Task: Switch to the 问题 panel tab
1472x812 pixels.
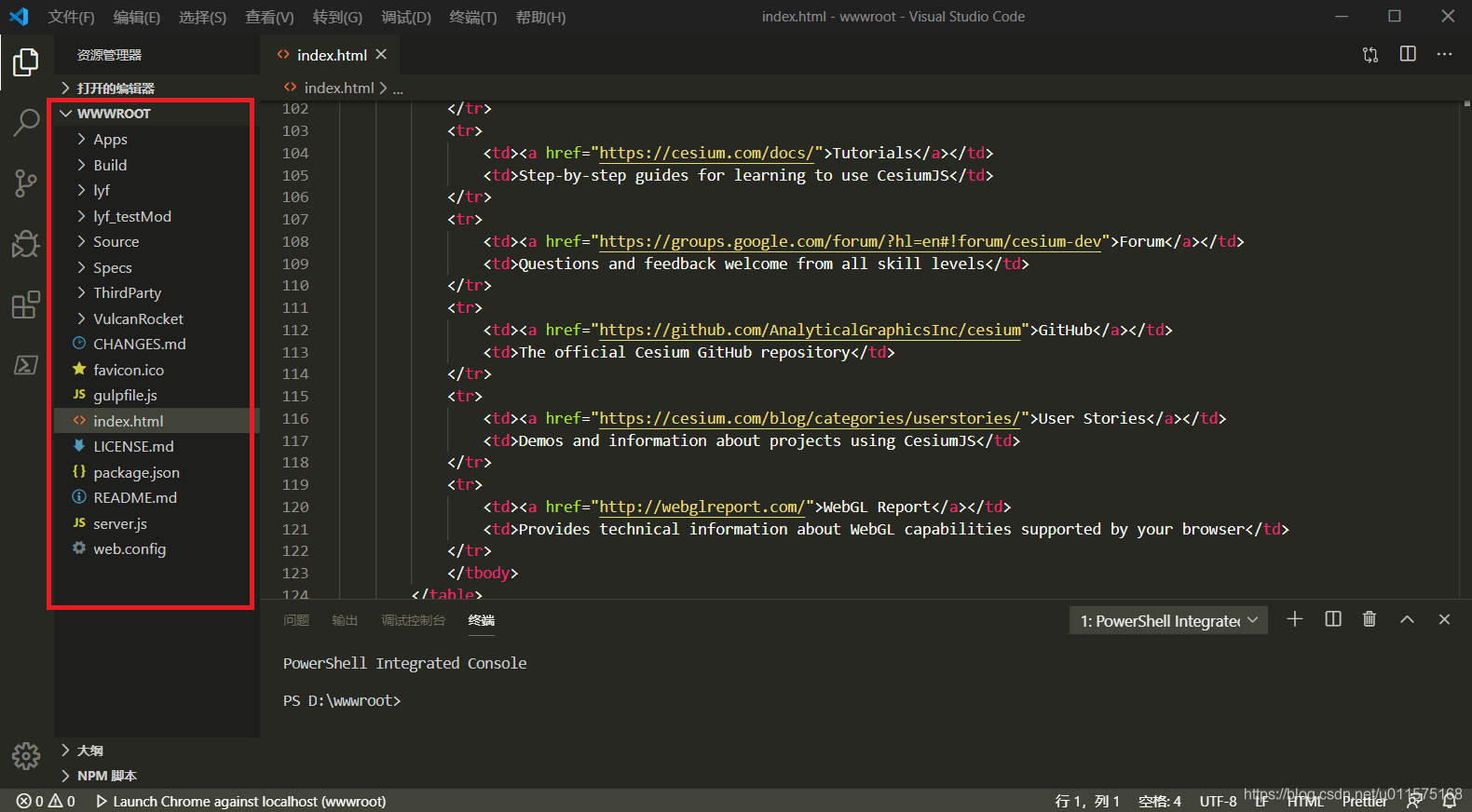Action: pos(296,620)
